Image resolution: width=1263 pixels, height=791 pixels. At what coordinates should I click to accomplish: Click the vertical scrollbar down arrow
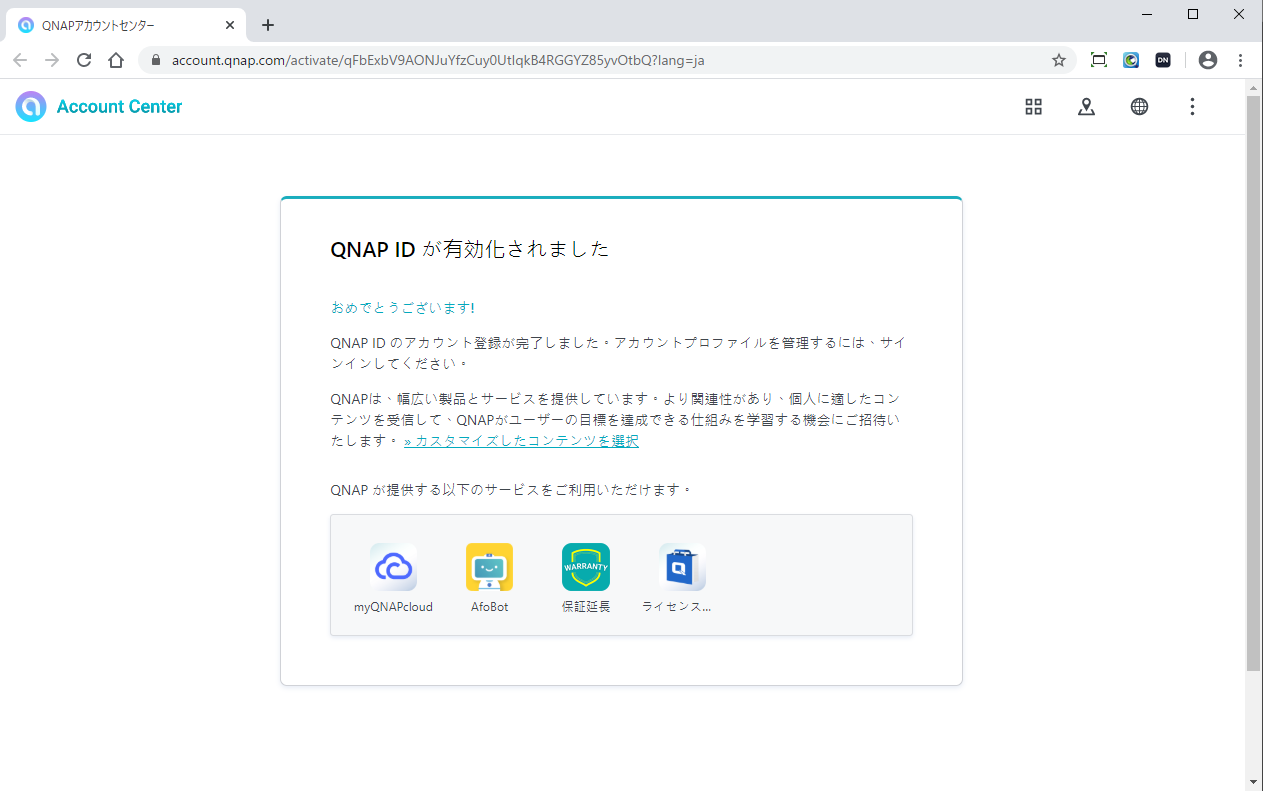tap(1254, 781)
